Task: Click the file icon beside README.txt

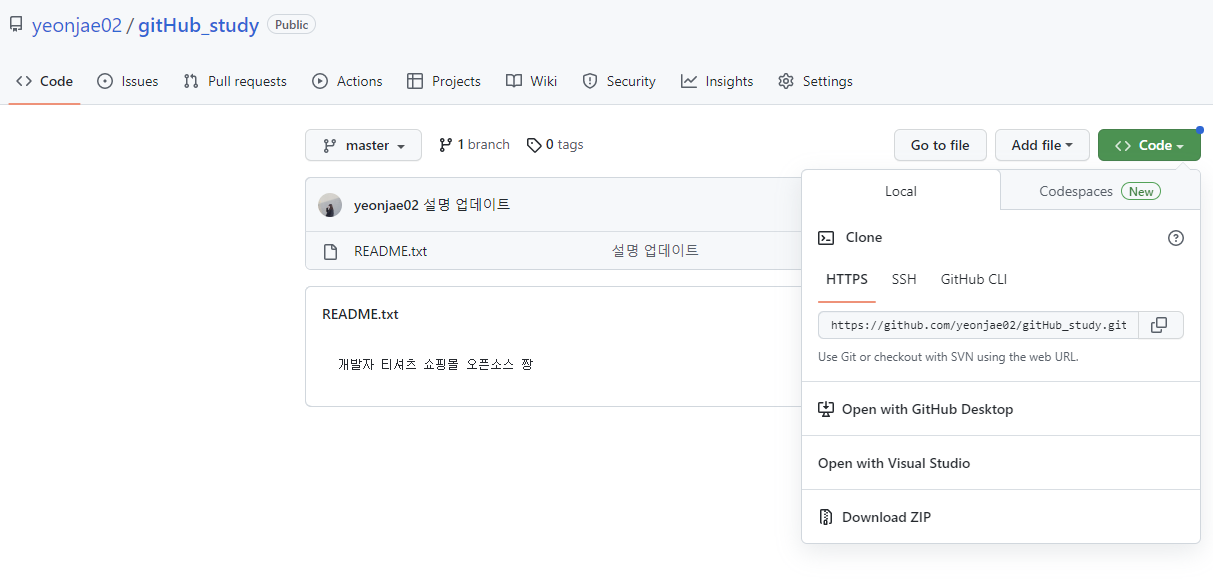Action: point(330,251)
